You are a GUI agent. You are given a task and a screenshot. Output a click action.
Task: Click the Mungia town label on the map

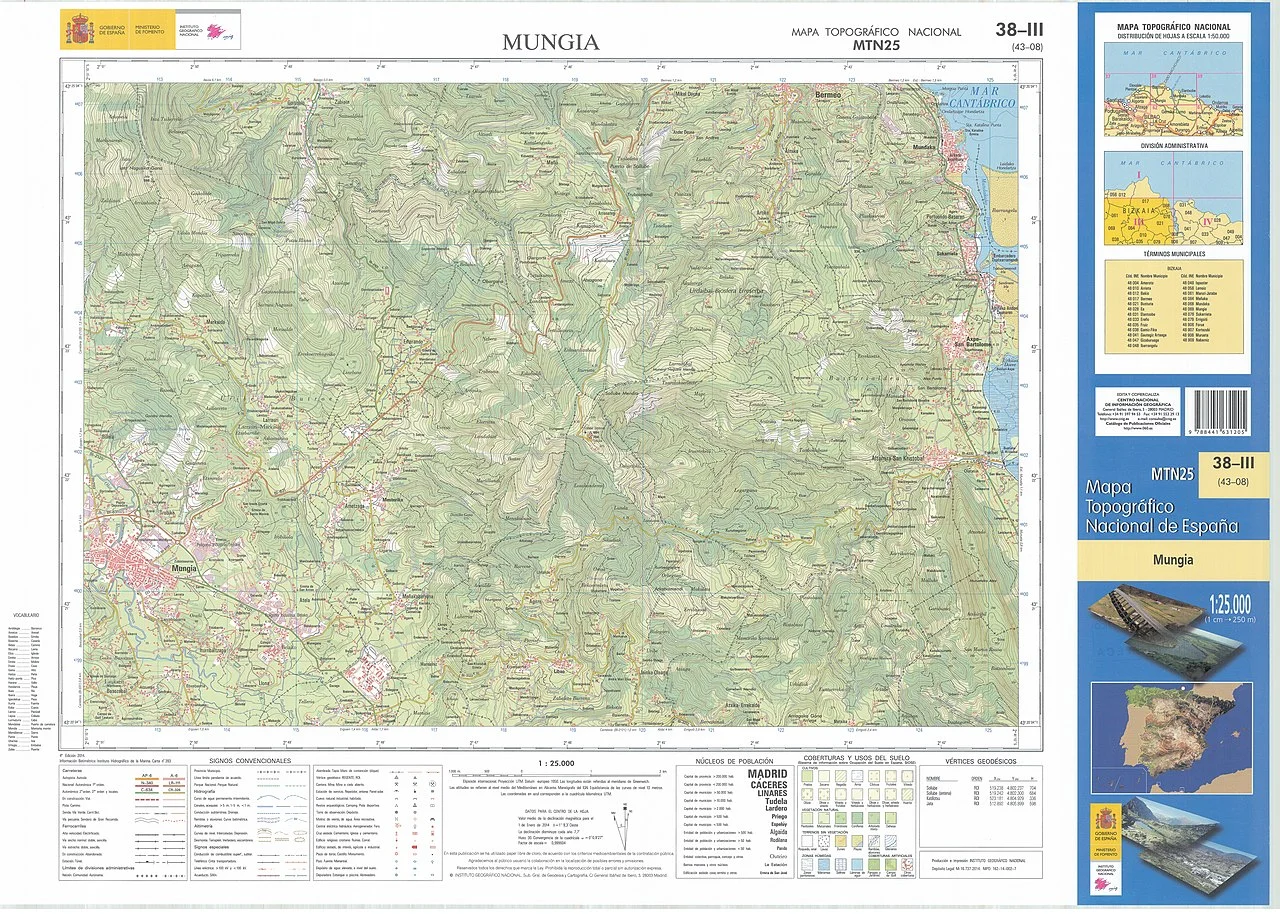185,567
